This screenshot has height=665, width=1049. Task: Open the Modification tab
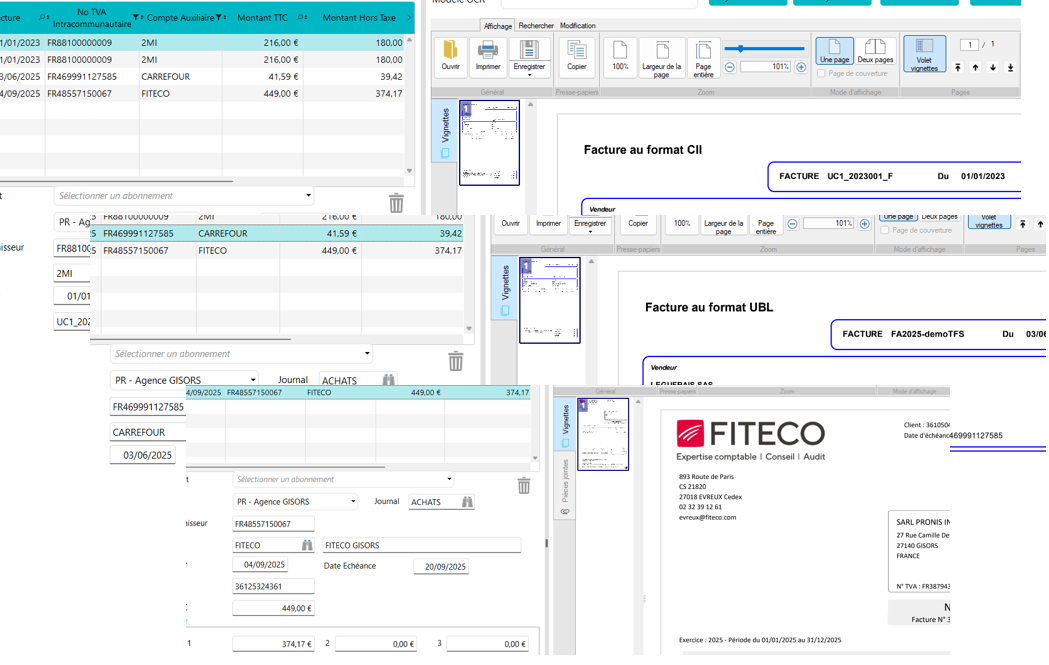577,26
